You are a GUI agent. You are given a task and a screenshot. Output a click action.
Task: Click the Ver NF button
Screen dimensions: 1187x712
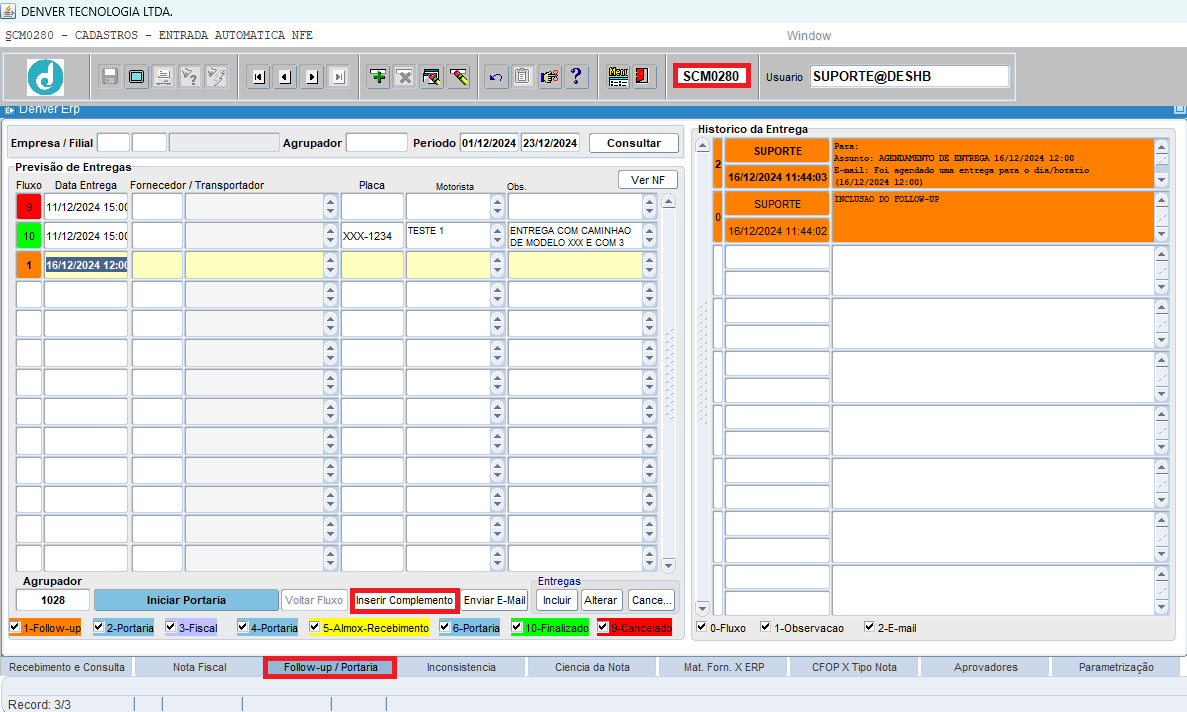(648, 180)
